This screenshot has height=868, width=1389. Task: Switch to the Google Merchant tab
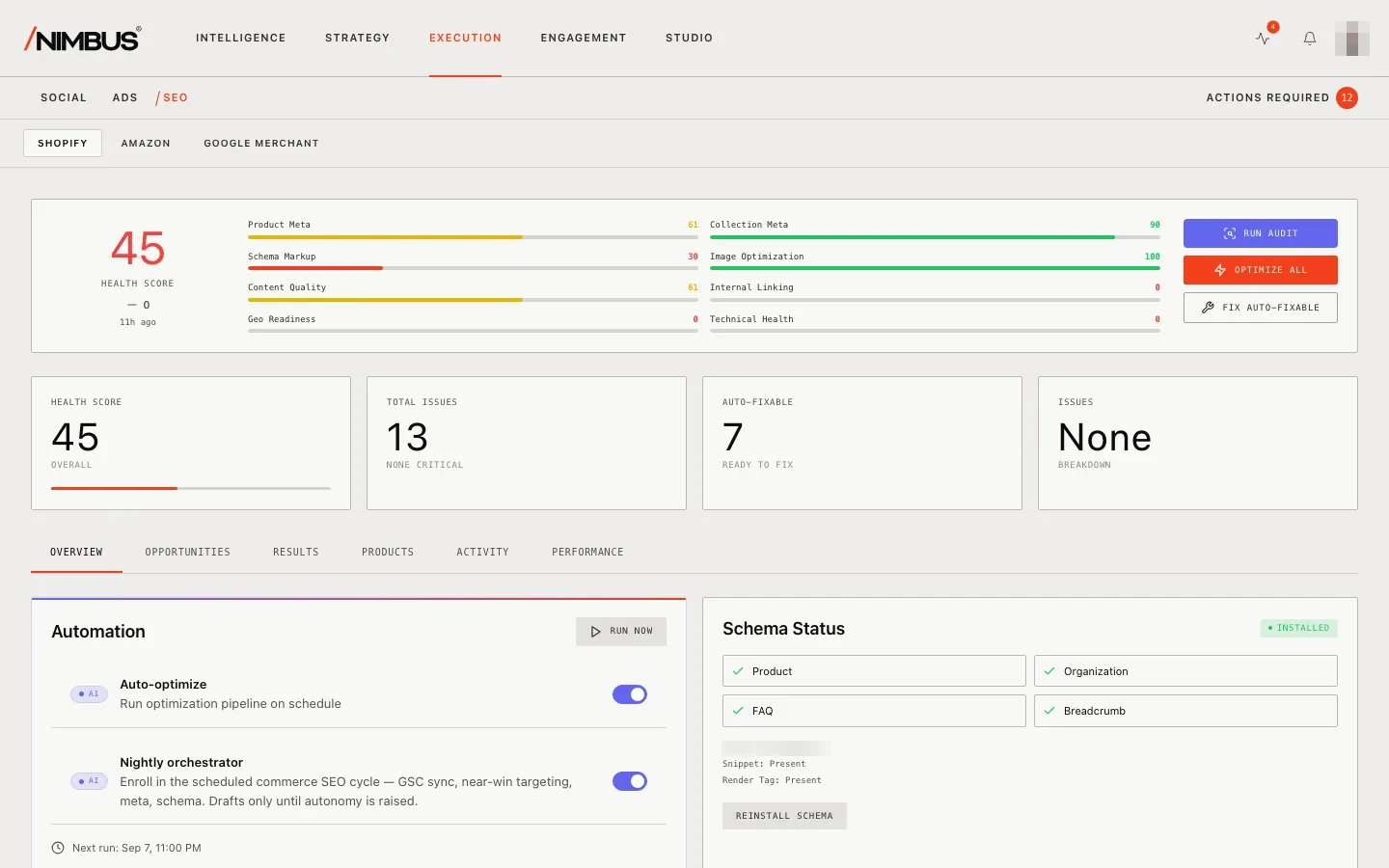261,143
